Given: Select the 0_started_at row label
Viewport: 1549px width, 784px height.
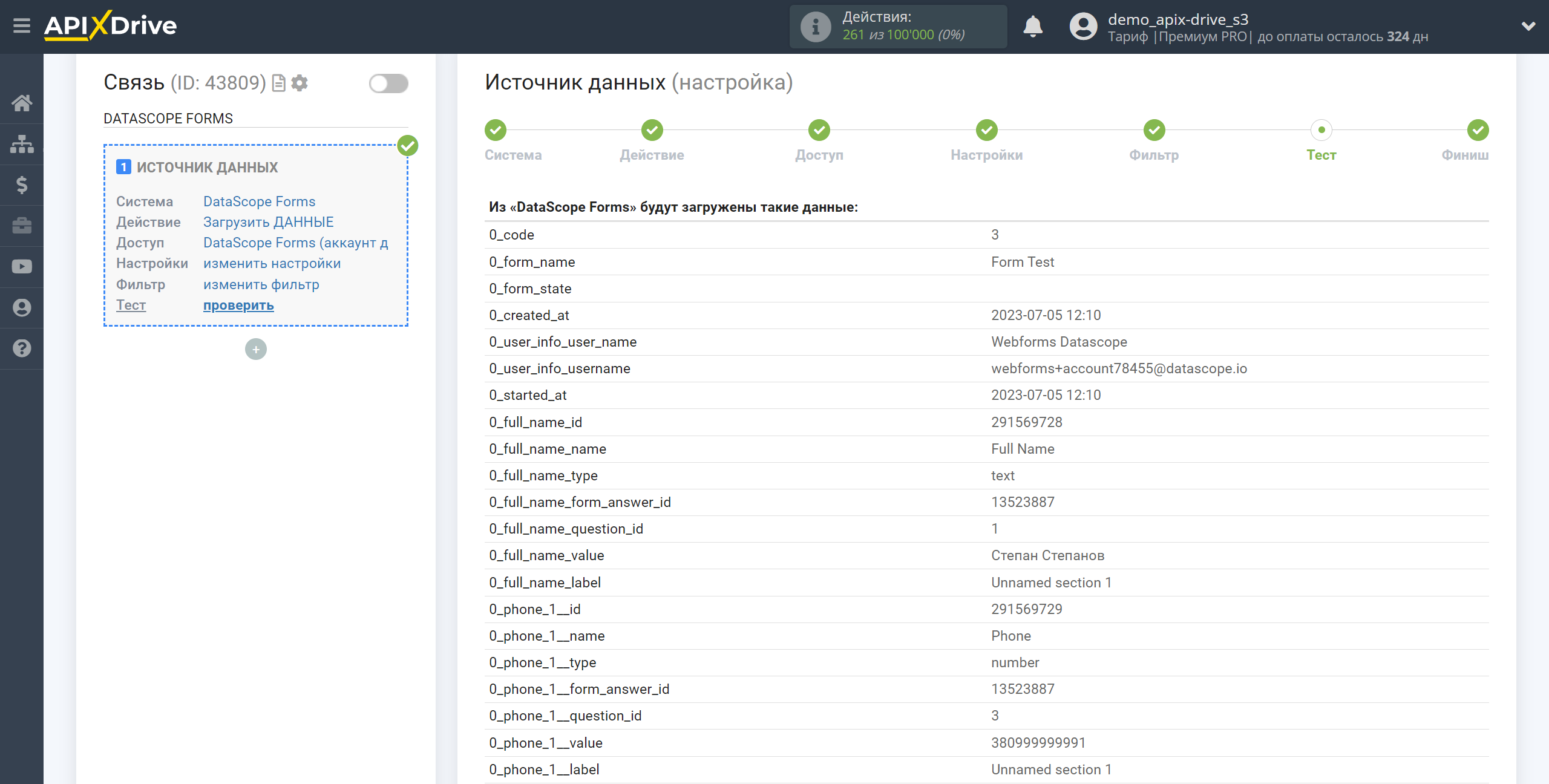Looking at the screenshot, I should pos(528,395).
